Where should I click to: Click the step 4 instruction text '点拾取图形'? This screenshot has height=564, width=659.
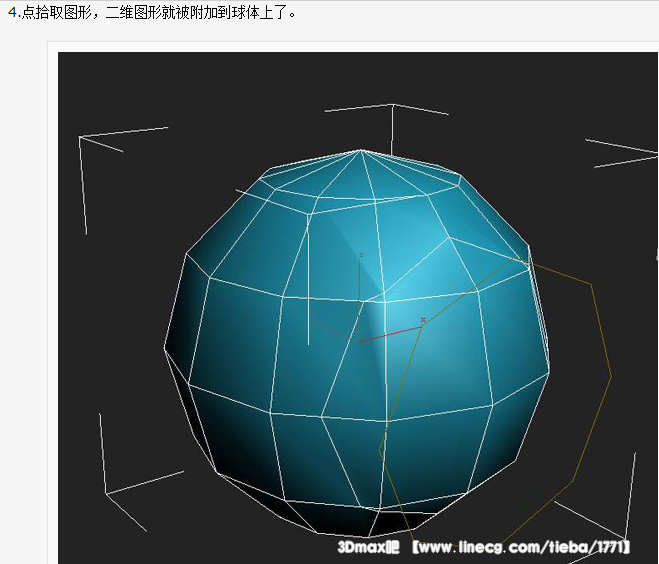coord(56,13)
